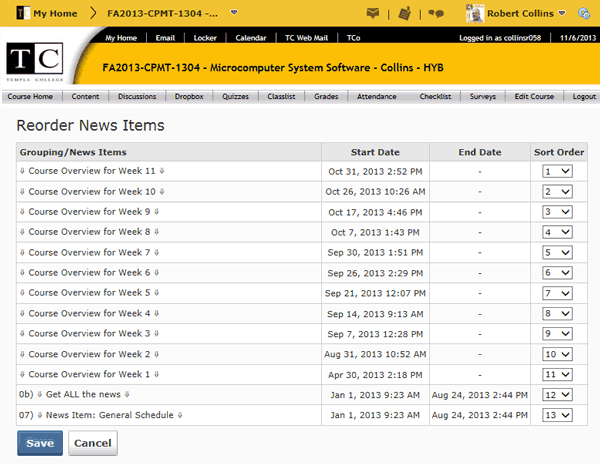Open the Quizzes tab
Image resolution: width=600 pixels, height=464 pixels.
[235, 96]
